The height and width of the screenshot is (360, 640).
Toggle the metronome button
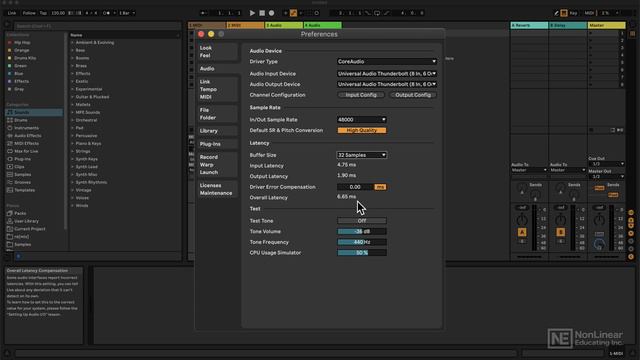[x=106, y=13]
